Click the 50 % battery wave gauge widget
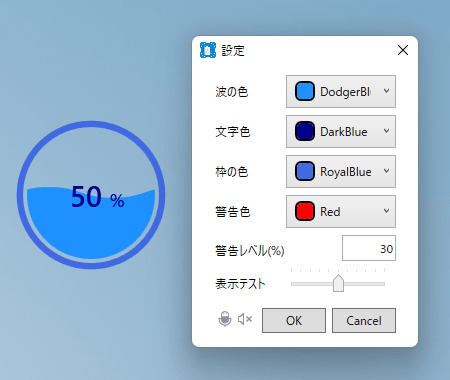Viewport: 450px width, 380px height. click(x=91, y=195)
